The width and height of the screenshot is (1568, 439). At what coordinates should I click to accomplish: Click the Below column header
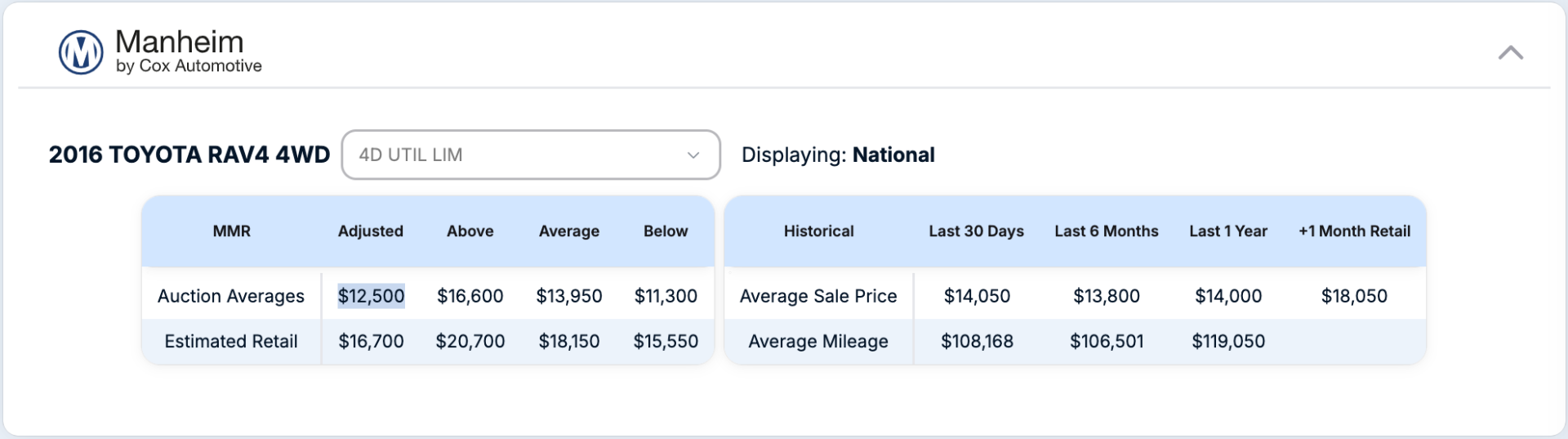[666, 231]
